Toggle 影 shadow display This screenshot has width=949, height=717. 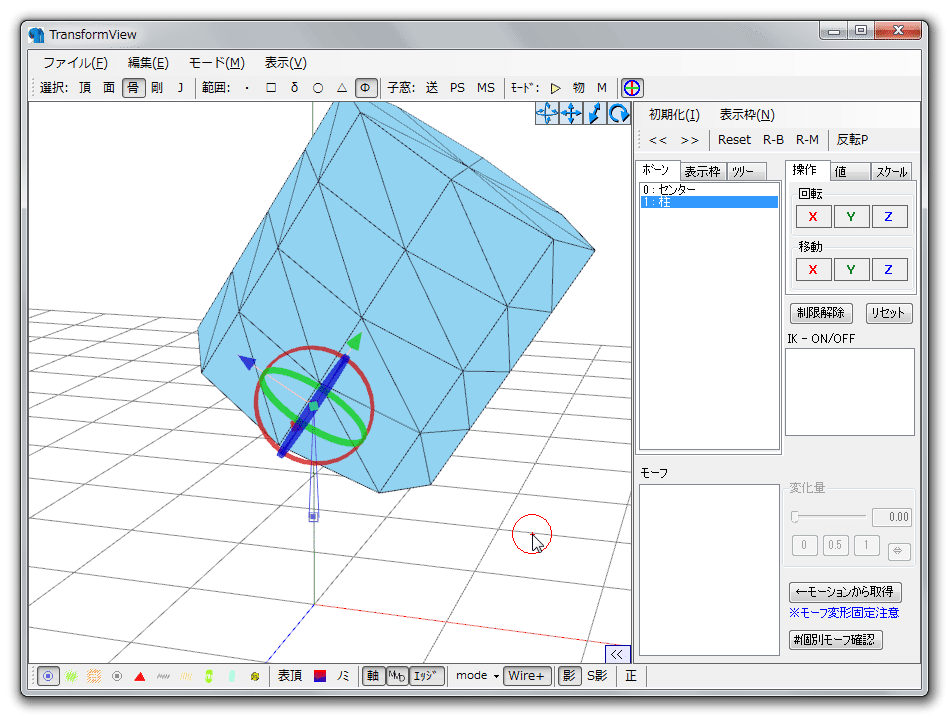(569, 676)
